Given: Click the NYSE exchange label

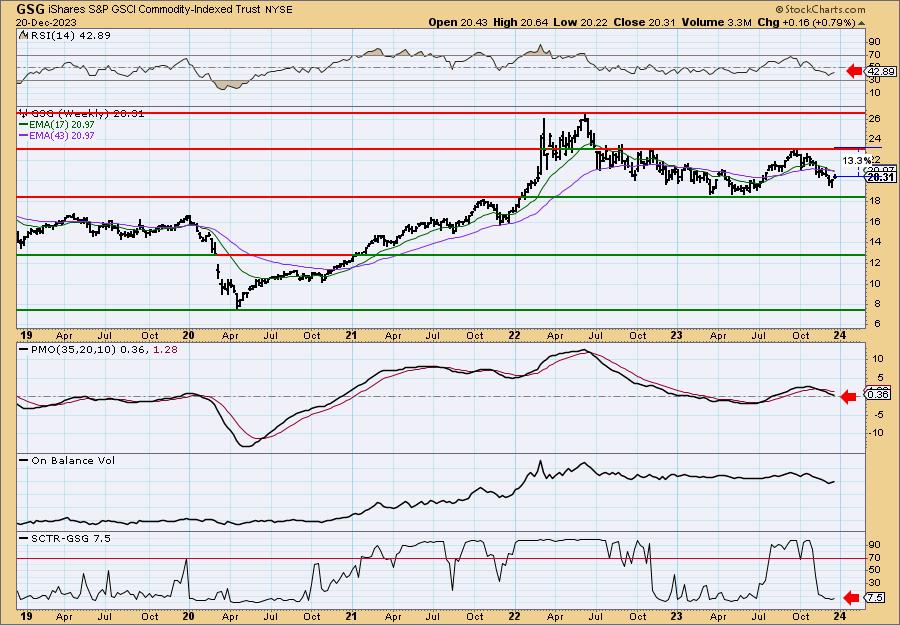Looking at the screenshot, I should 277,10.
